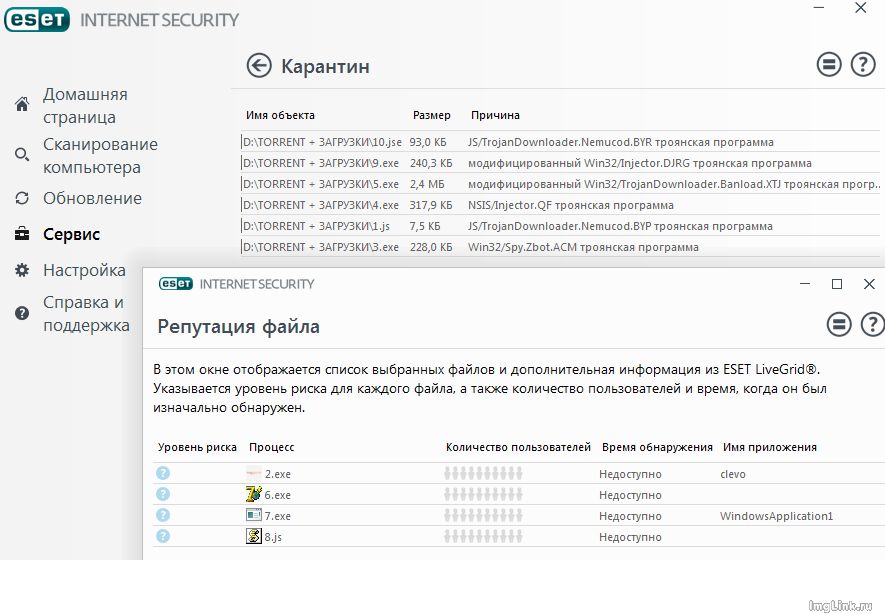
Task: Click the 8.js script file icon
Action: [x=254, y=537]
